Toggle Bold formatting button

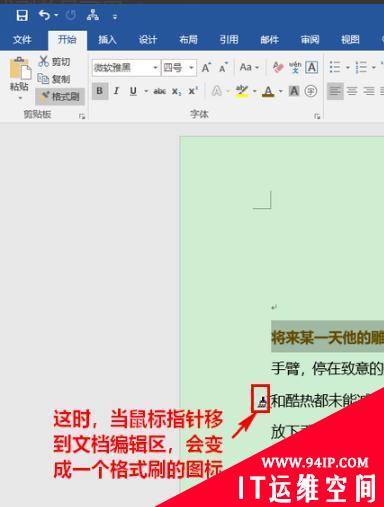click(x=100, y=91)
